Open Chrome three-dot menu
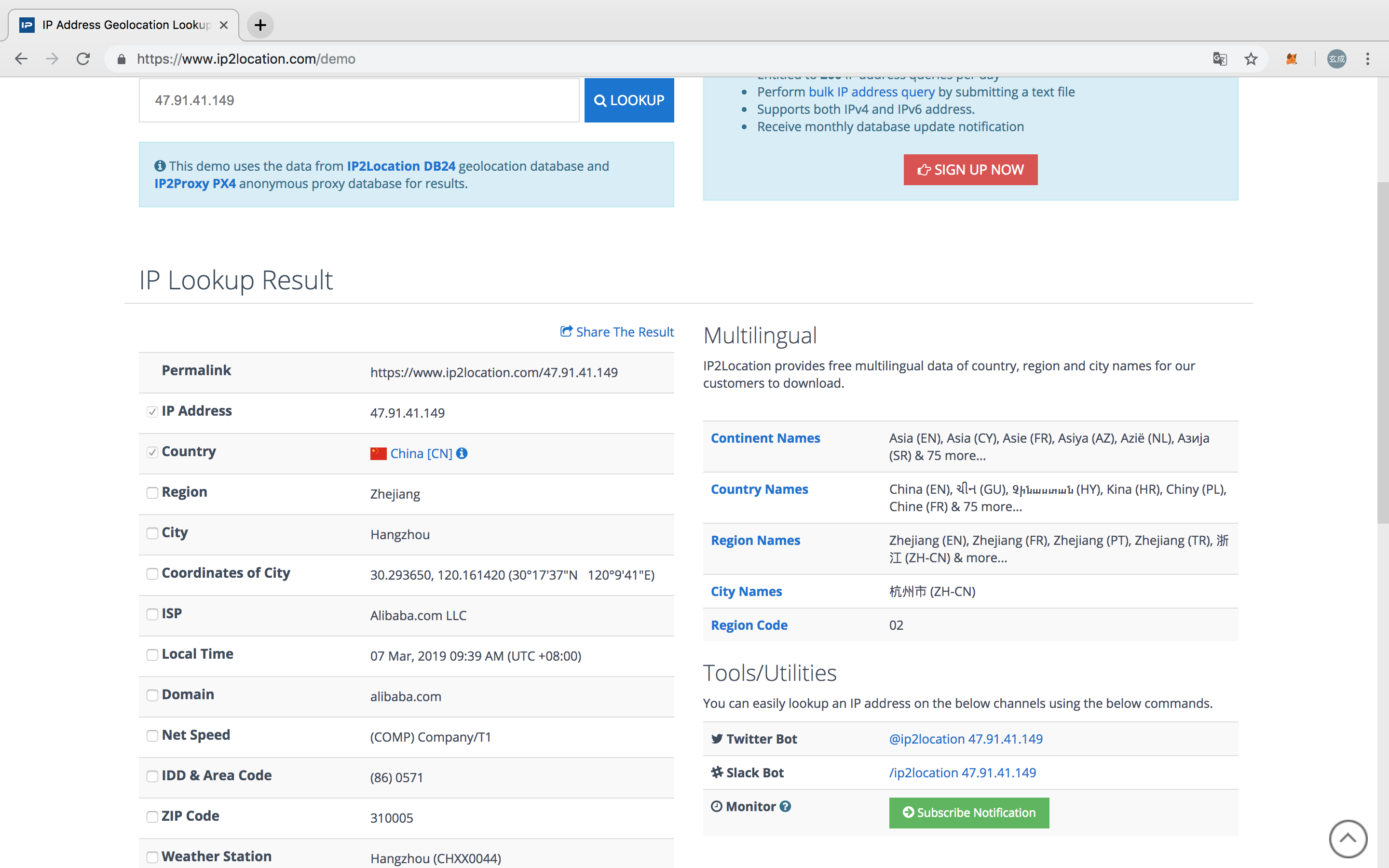 coord(1368,58)
